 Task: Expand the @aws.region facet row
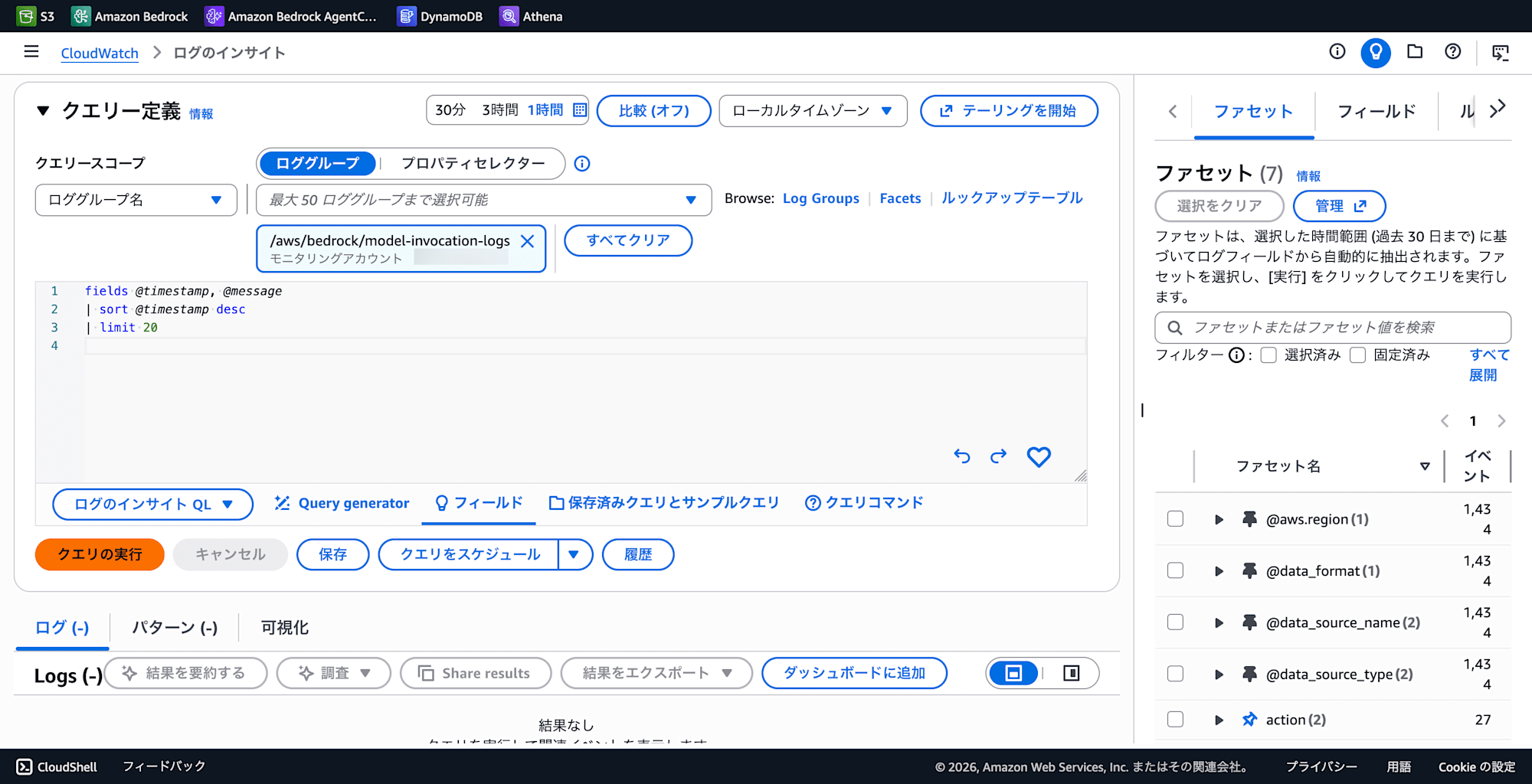click(1219, 519)
